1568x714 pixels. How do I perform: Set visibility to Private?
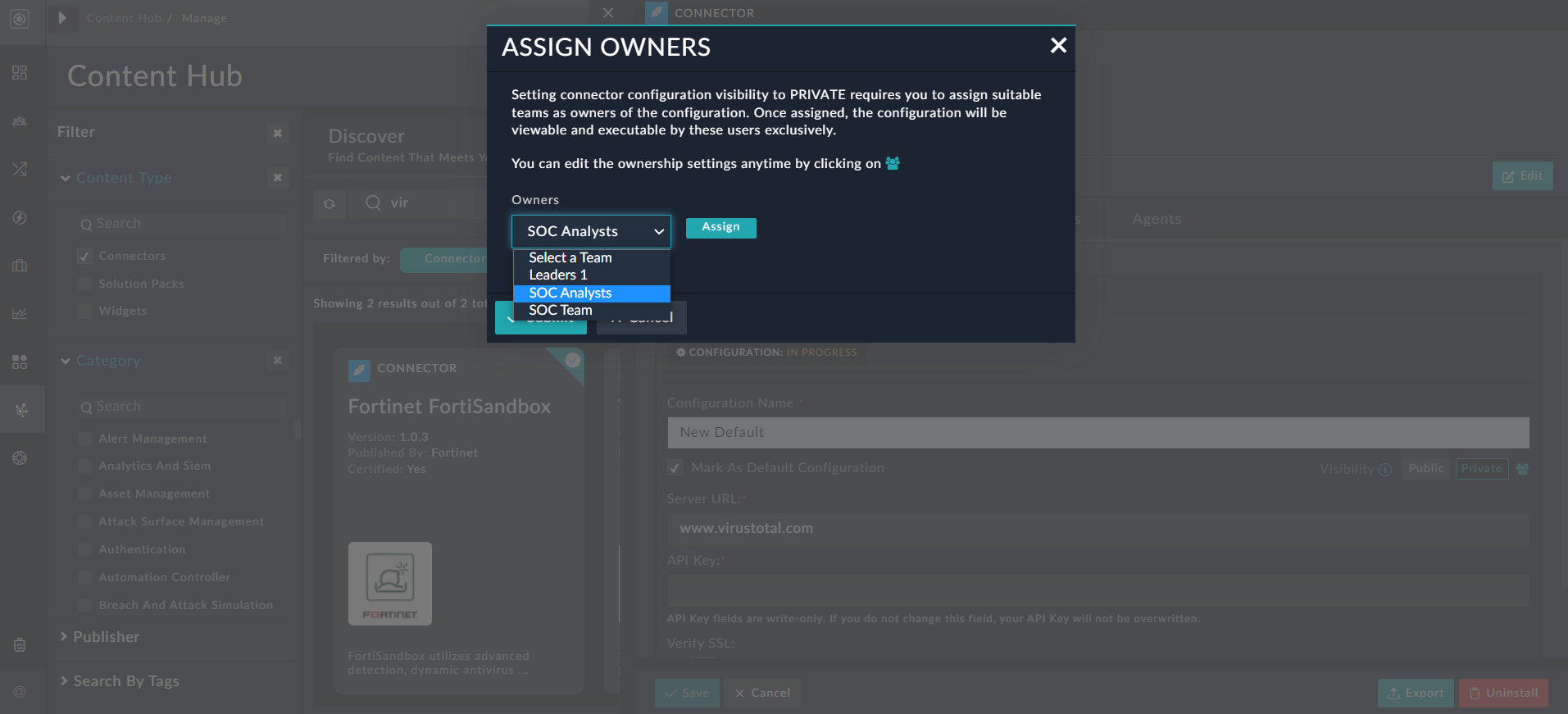pyautogui.click(x=1482, y=469)
